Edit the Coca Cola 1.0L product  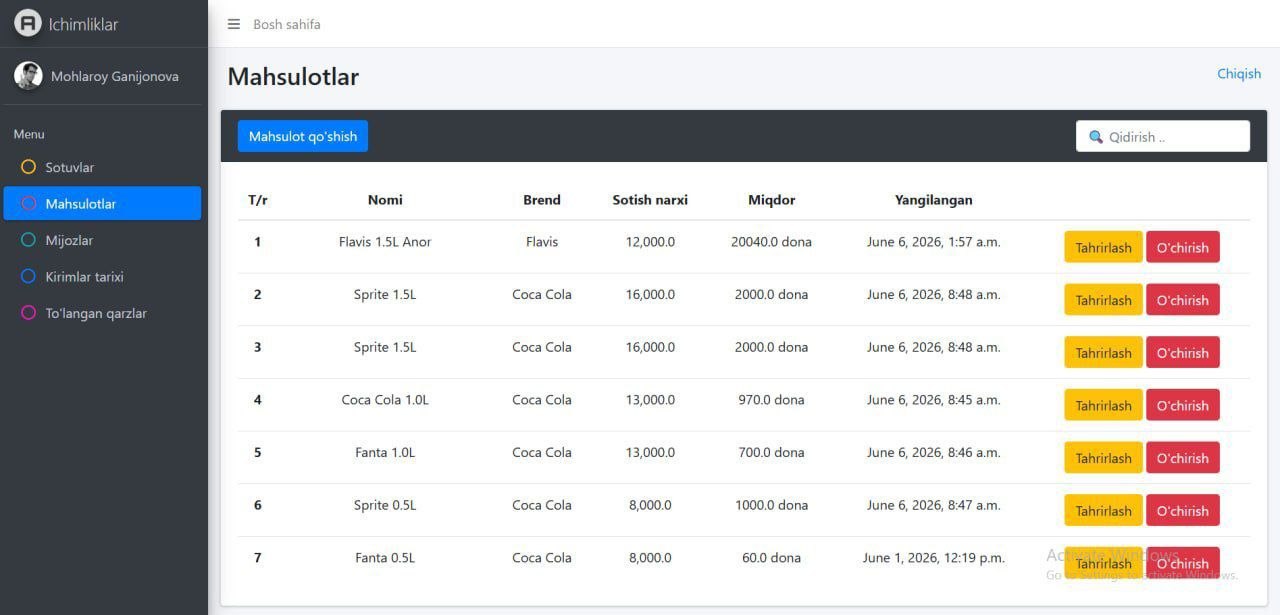pos(1103,405)
